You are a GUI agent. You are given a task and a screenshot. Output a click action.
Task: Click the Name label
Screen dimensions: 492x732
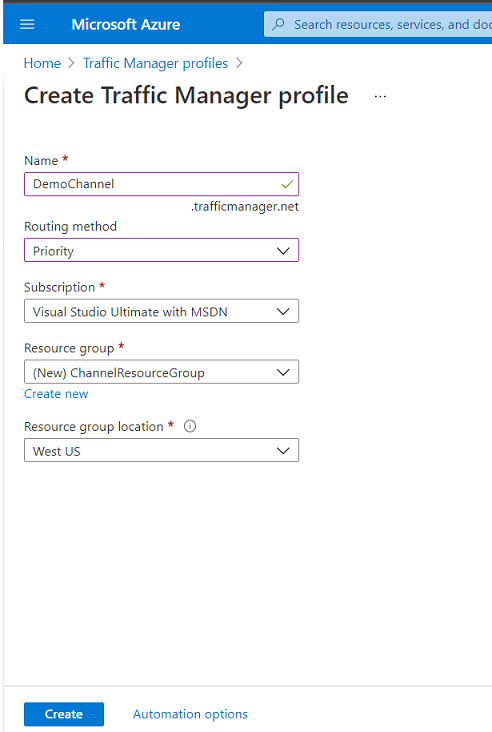[x=41, y=161]
